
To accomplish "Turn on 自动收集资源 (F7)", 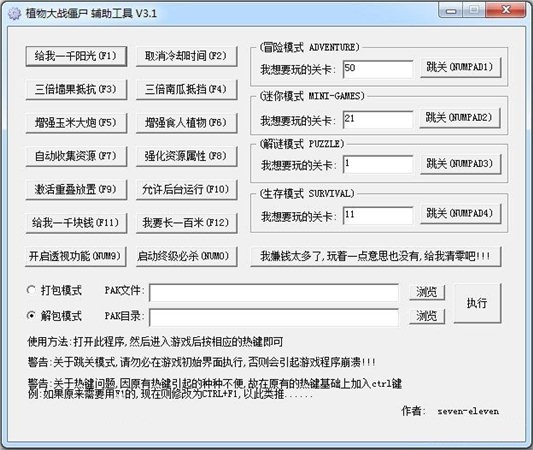I will [76, 156].
